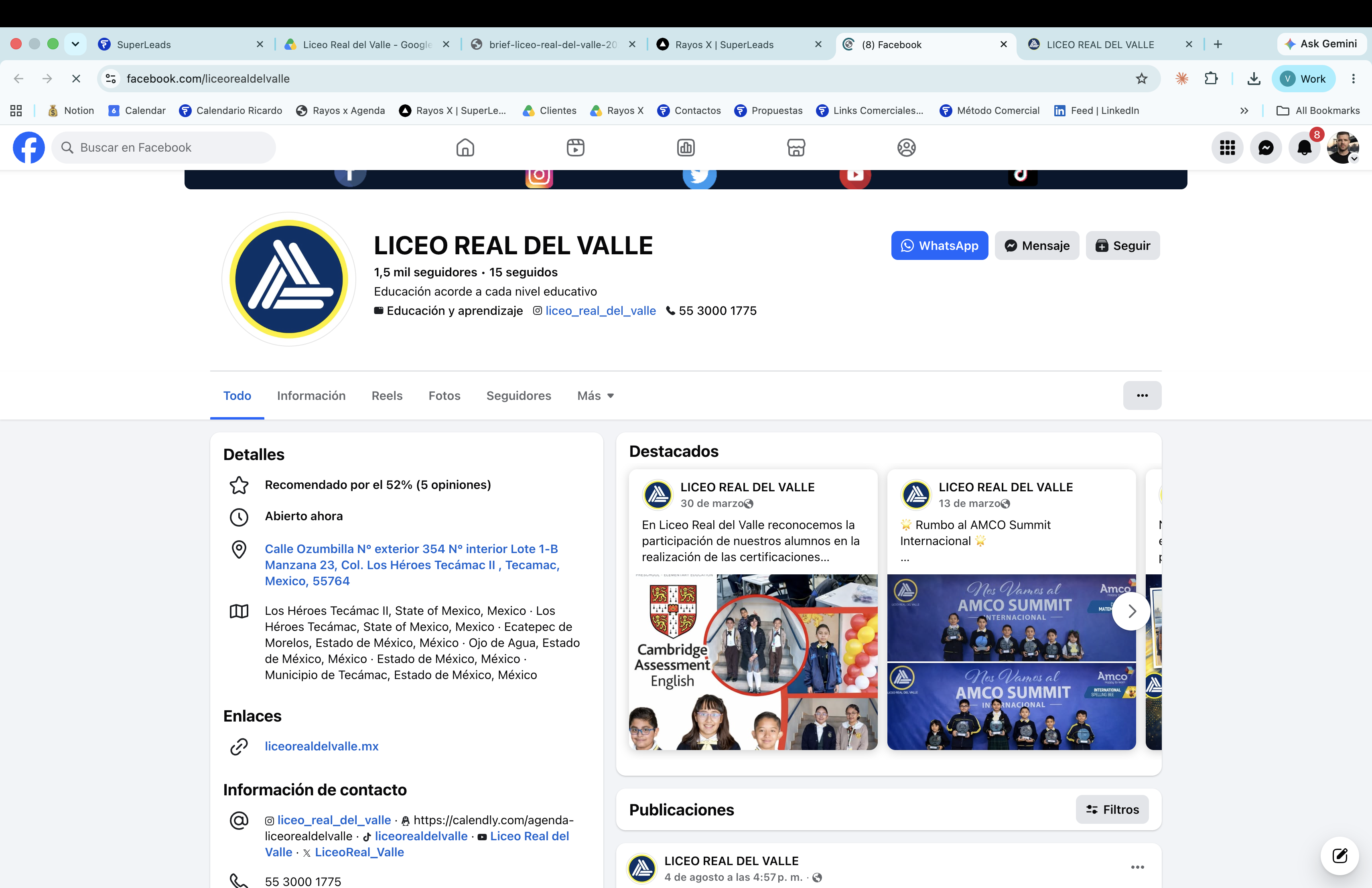Open account profile picture menu
1372x888 pixels.
(1343, 148)
